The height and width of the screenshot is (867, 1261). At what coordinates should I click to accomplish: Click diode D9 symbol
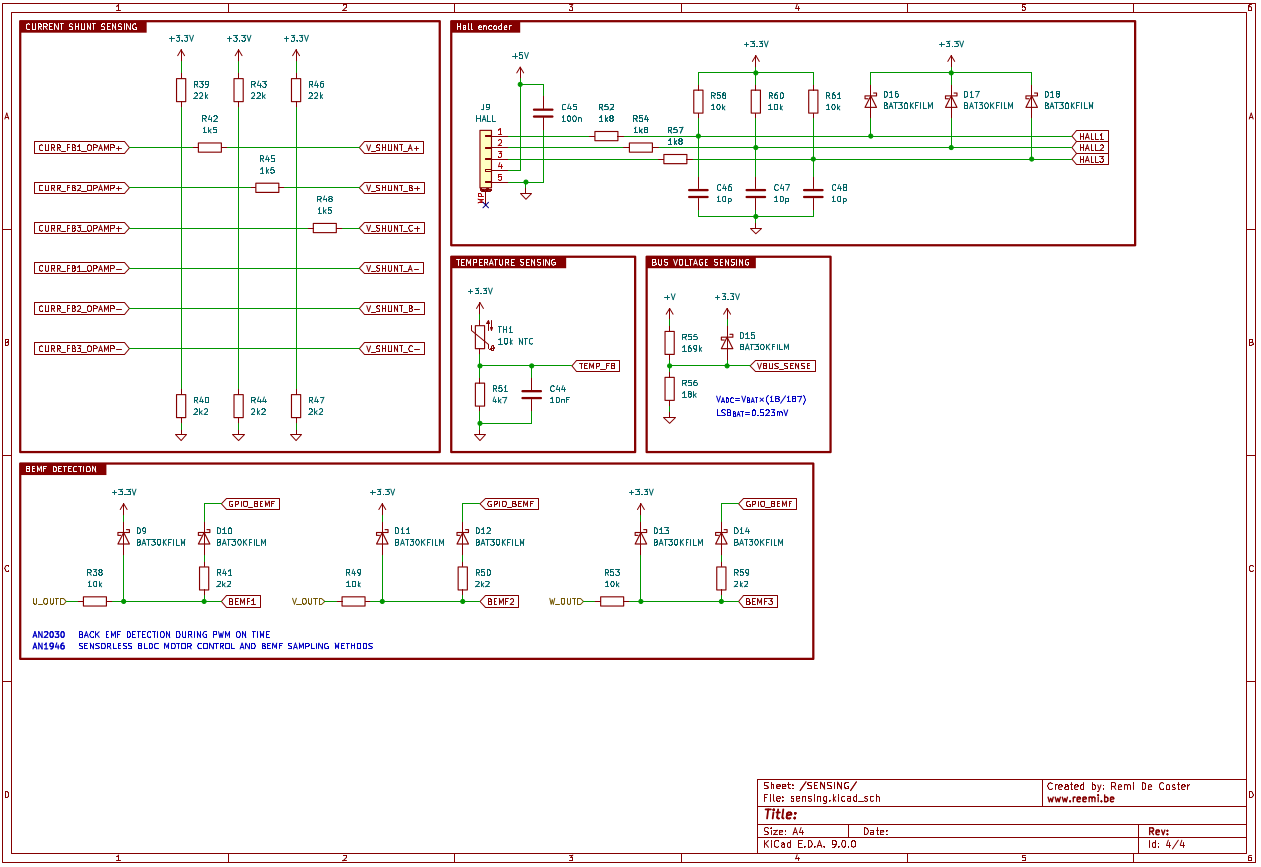(123, 538)
